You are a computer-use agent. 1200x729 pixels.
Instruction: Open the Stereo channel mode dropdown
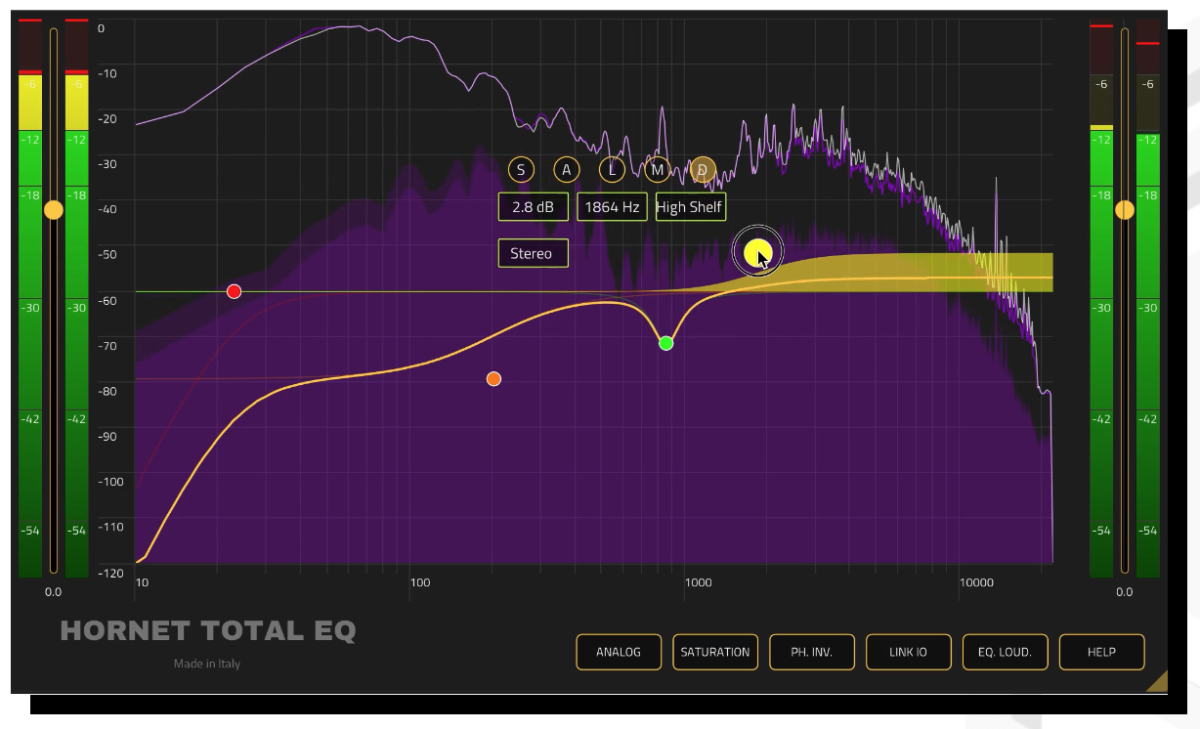(x=533, y=253)
